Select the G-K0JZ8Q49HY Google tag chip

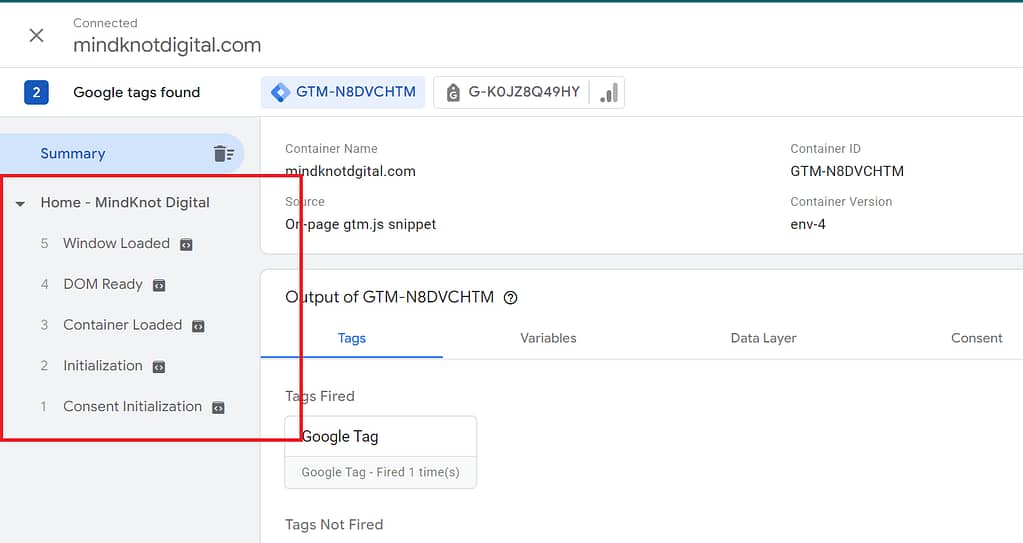pyautogui.click(x=512, y=92)
